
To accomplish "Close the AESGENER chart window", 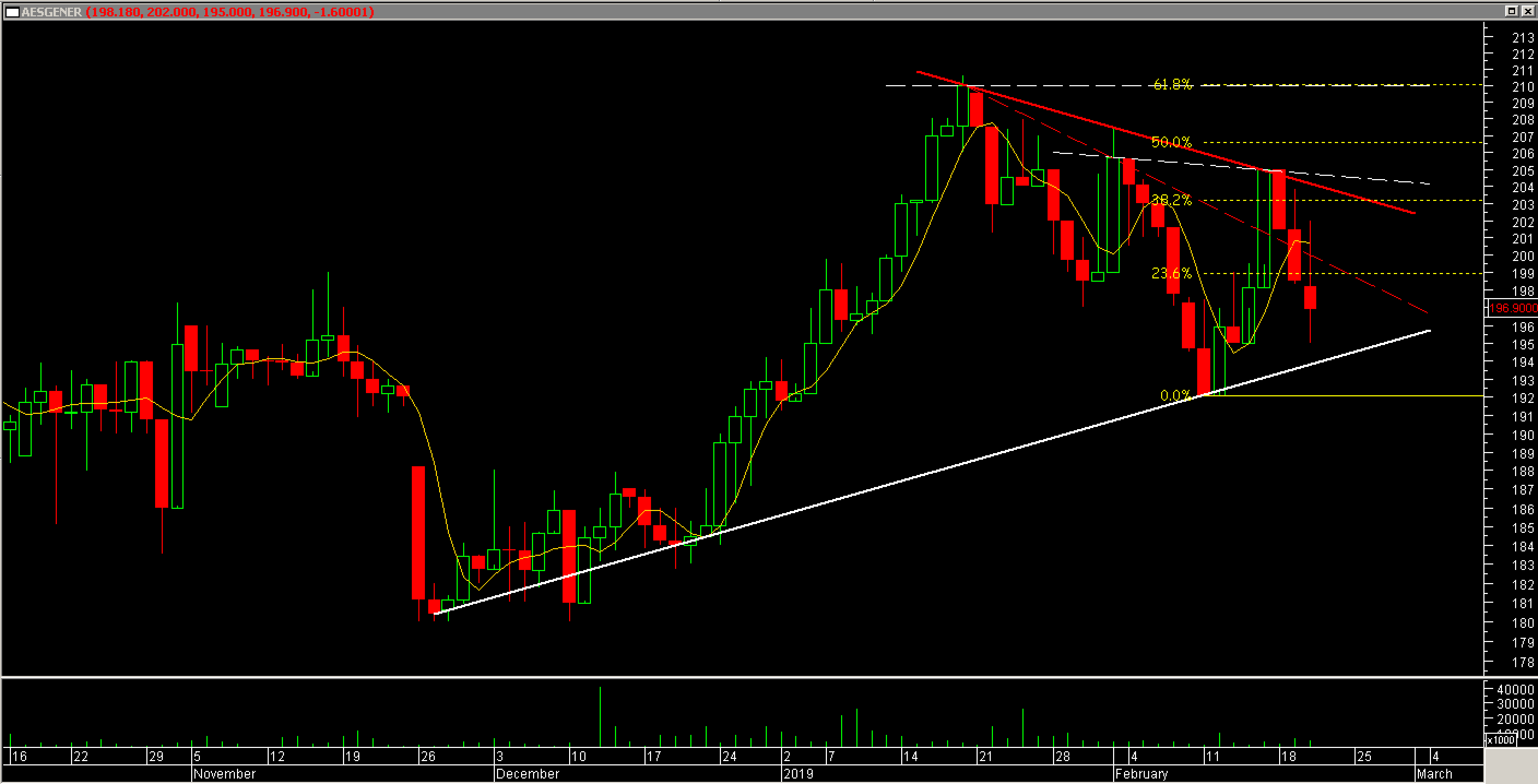I will point(1527,11).
